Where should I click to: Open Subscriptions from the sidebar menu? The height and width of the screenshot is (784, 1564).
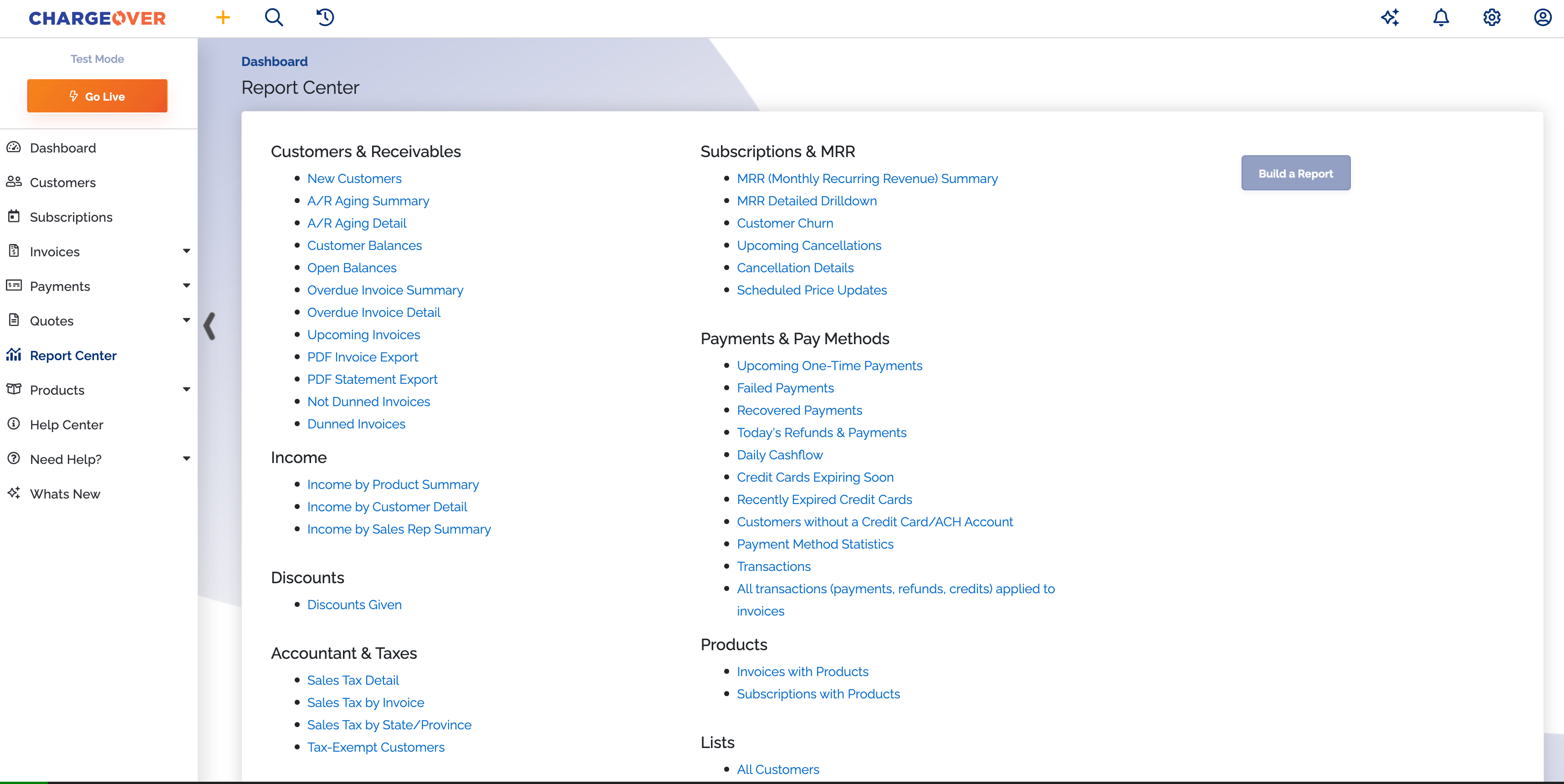[71, 217]
